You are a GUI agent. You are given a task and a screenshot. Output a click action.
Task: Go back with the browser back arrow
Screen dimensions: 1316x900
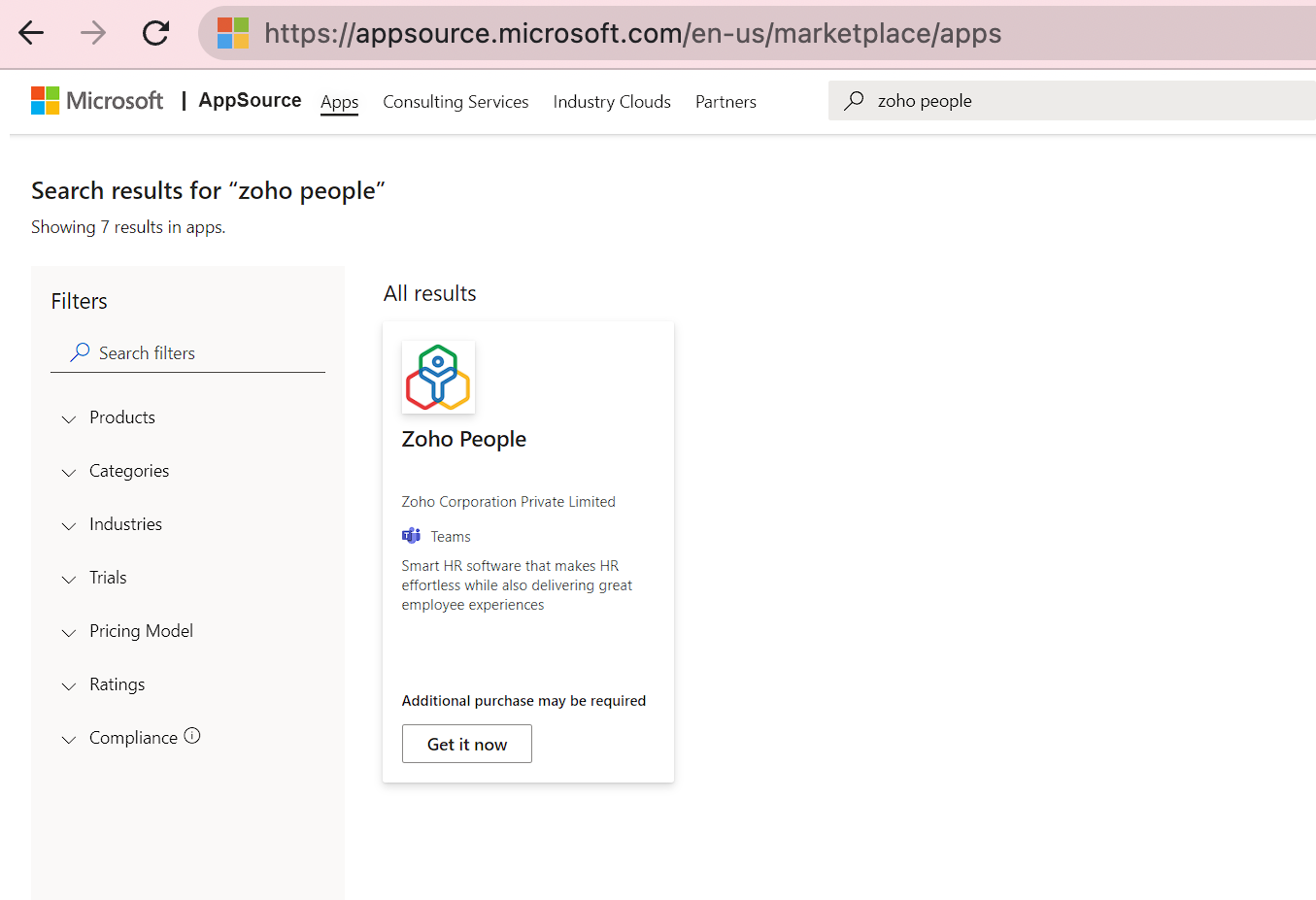click(x=31, y=33)
